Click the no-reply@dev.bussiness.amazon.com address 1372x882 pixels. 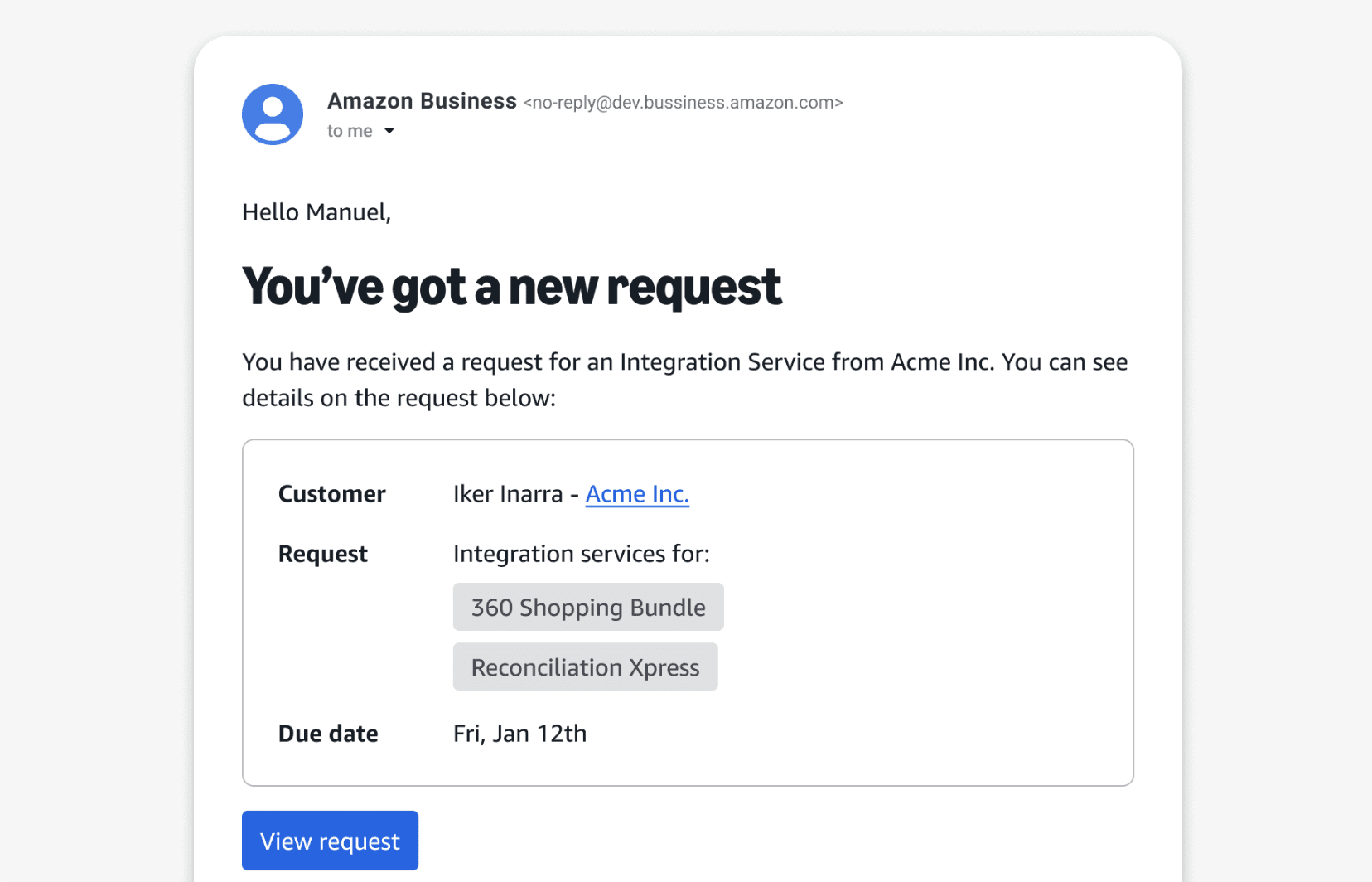(x=684, y=103)
